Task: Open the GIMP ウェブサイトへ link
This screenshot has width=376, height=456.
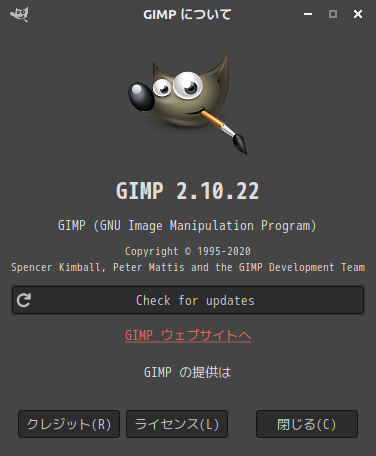Action: coord(188,335)
